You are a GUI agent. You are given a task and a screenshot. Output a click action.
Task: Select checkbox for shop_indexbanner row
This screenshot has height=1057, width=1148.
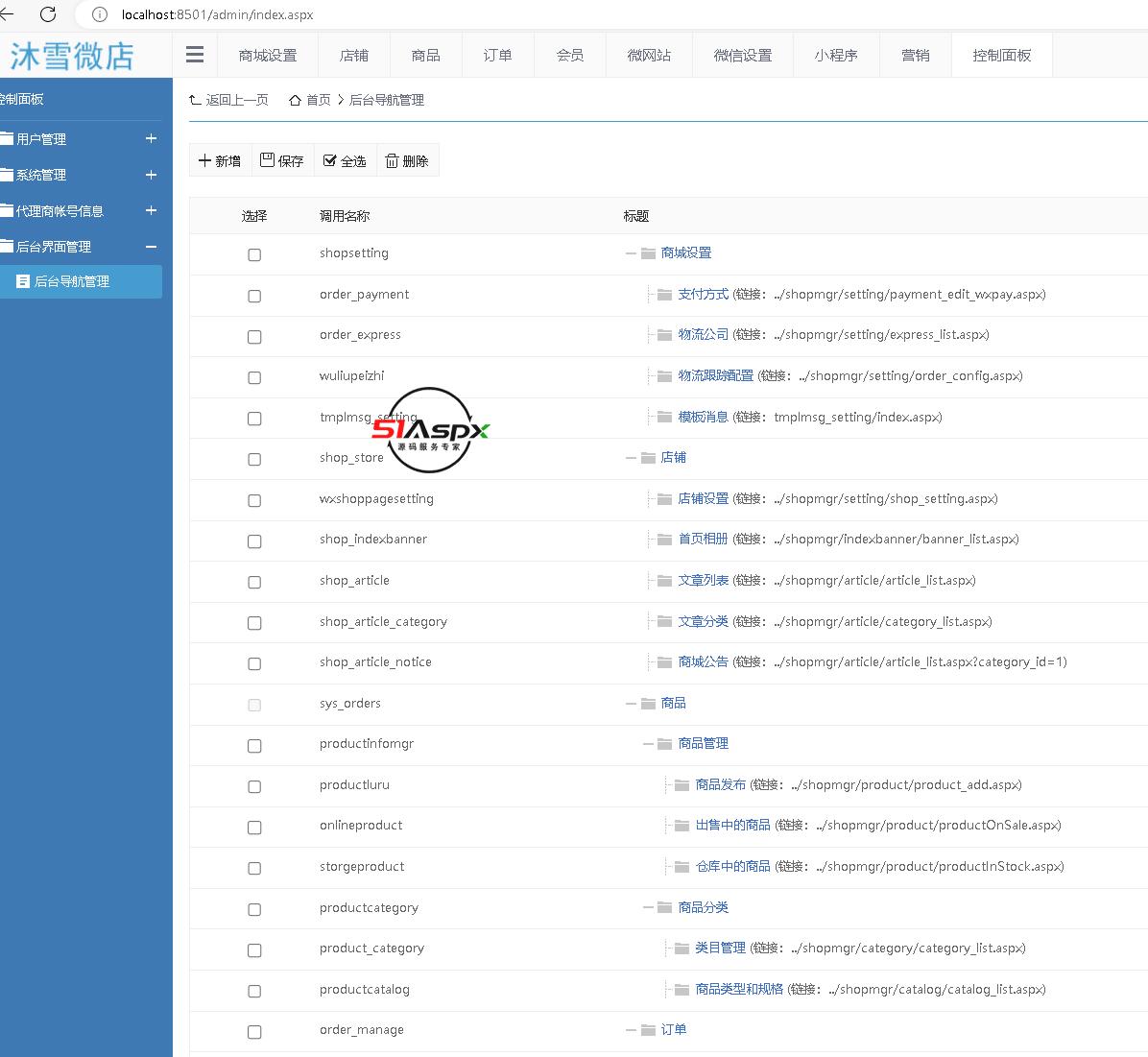(254, 541)
